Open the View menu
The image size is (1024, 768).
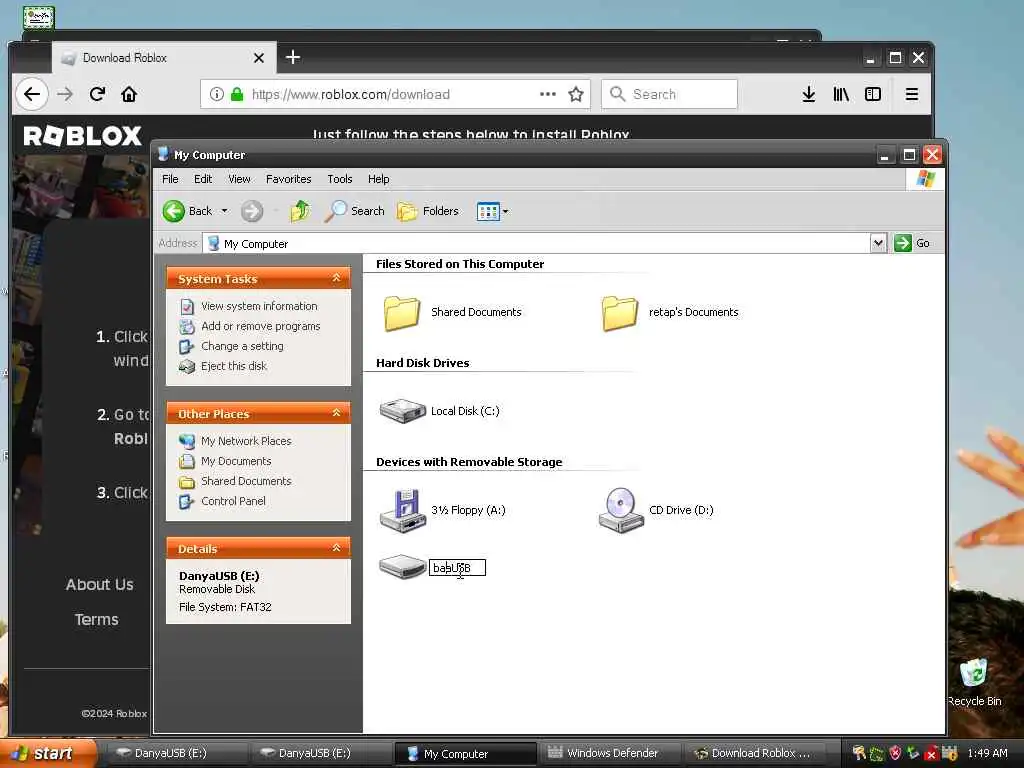pos(239,179)
